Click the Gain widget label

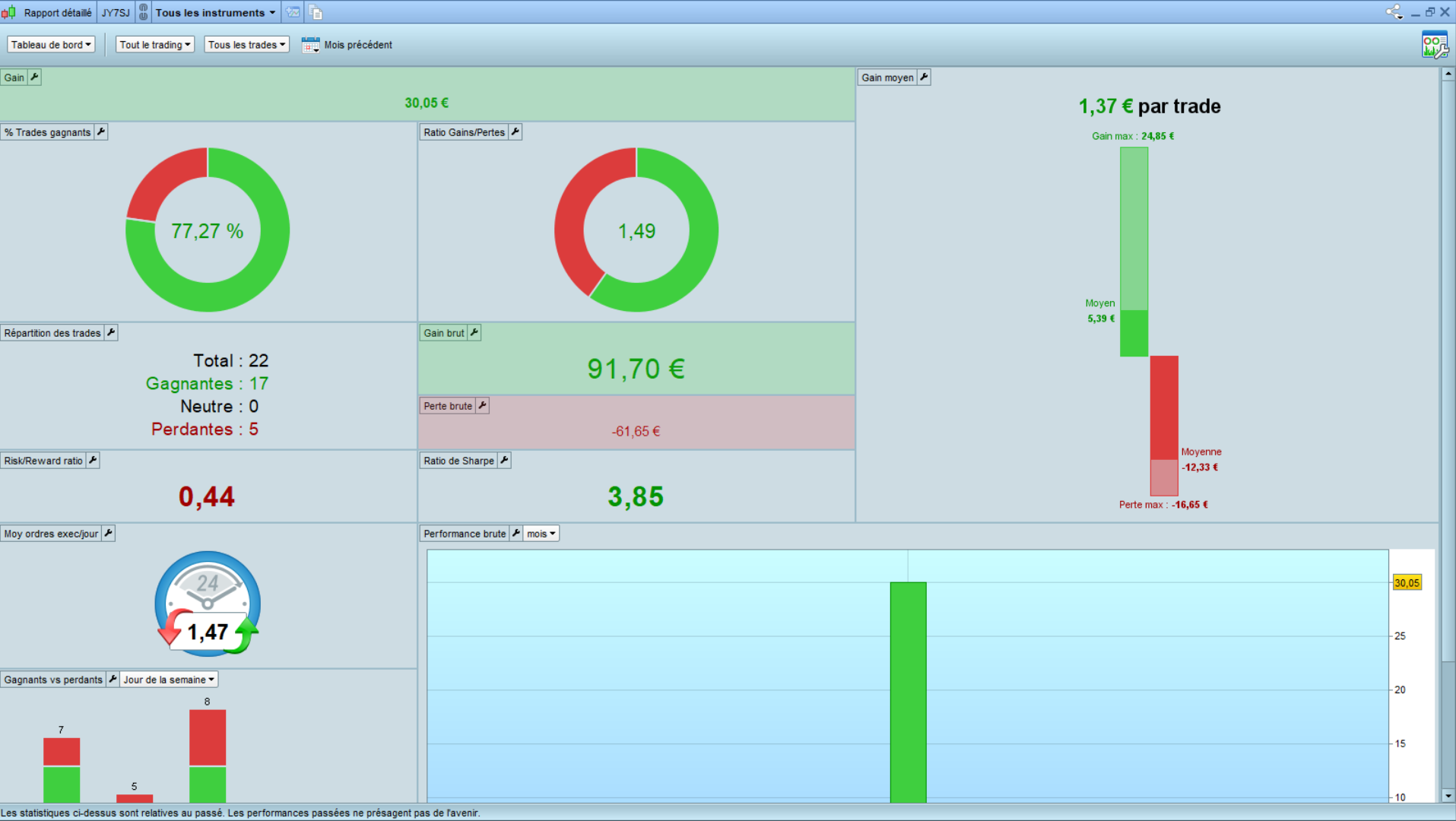[14, 78]
